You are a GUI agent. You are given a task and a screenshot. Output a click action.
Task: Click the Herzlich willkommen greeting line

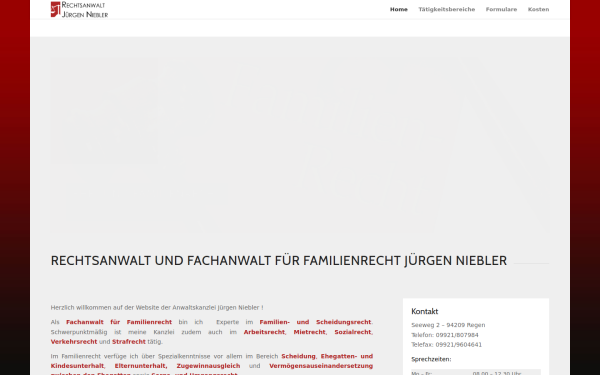tap(157, 308)
